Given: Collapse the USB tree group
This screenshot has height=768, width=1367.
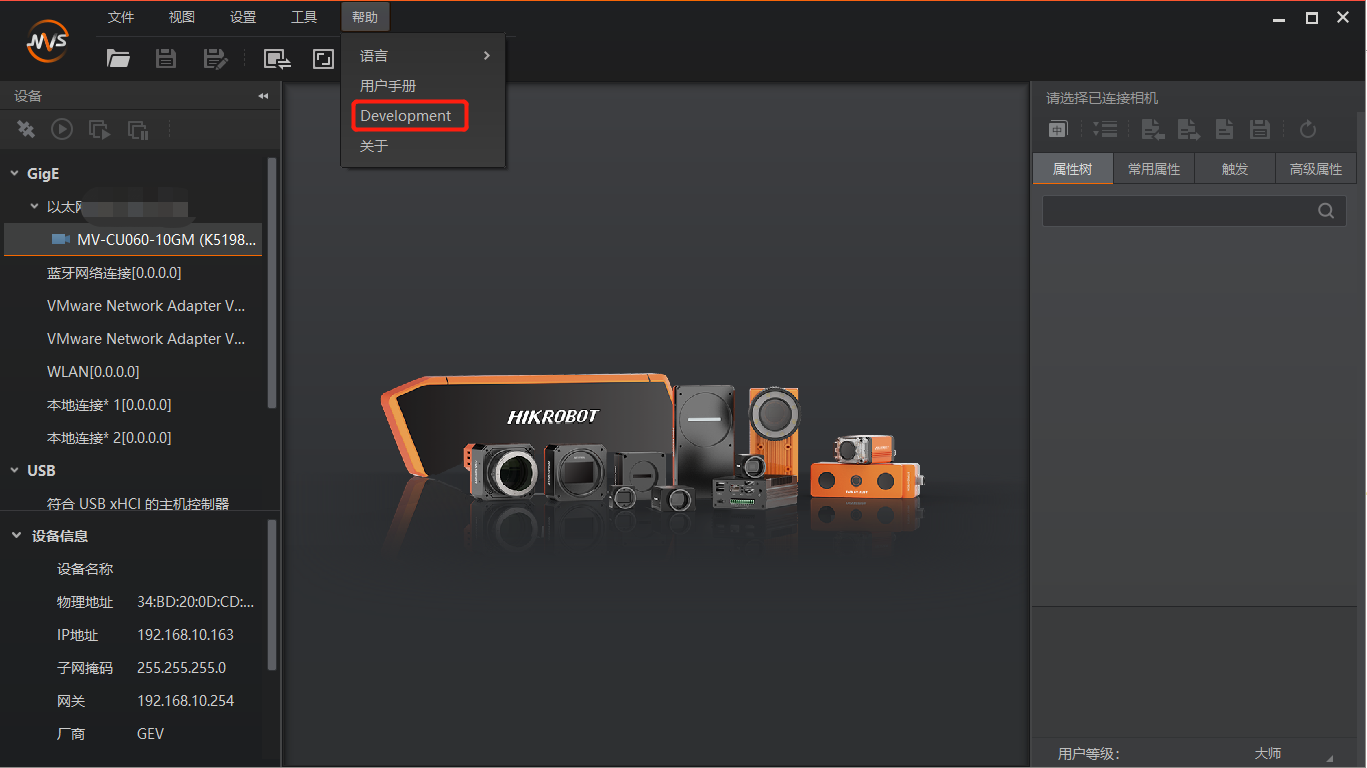Looking at the screenshot, I should coord(15,470).
